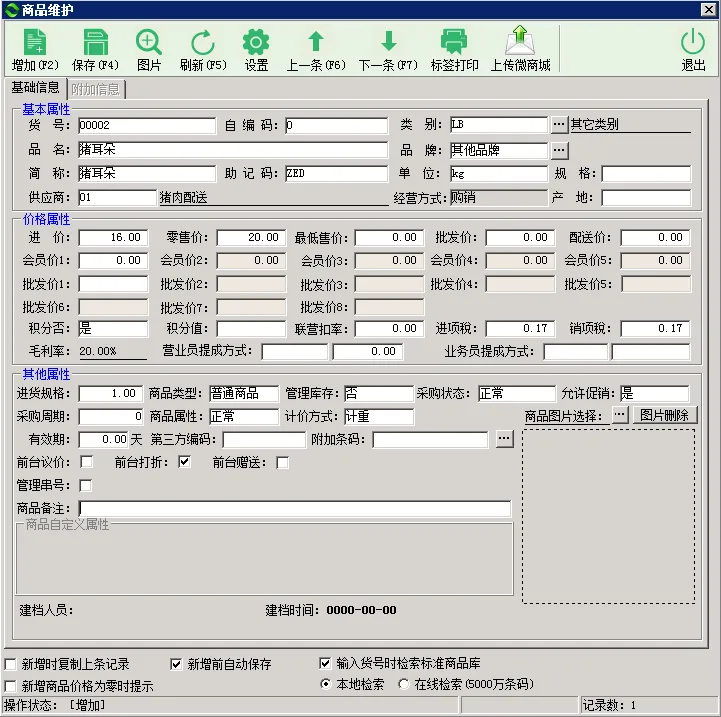Click the 货号 input field
The image size is (721, 717).
tap(147, 125)
